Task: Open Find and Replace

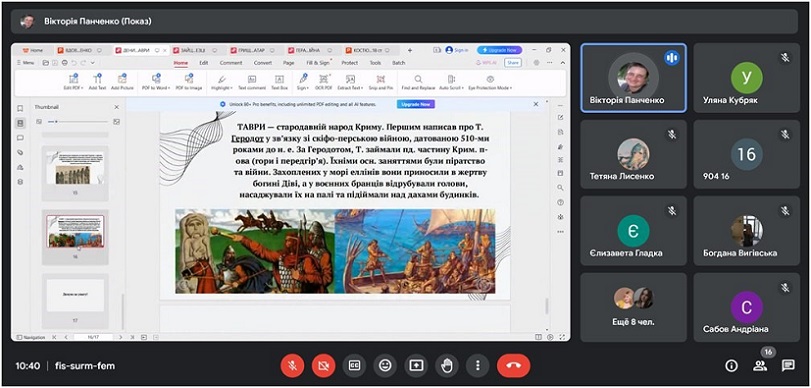Action: pos(418,82)
